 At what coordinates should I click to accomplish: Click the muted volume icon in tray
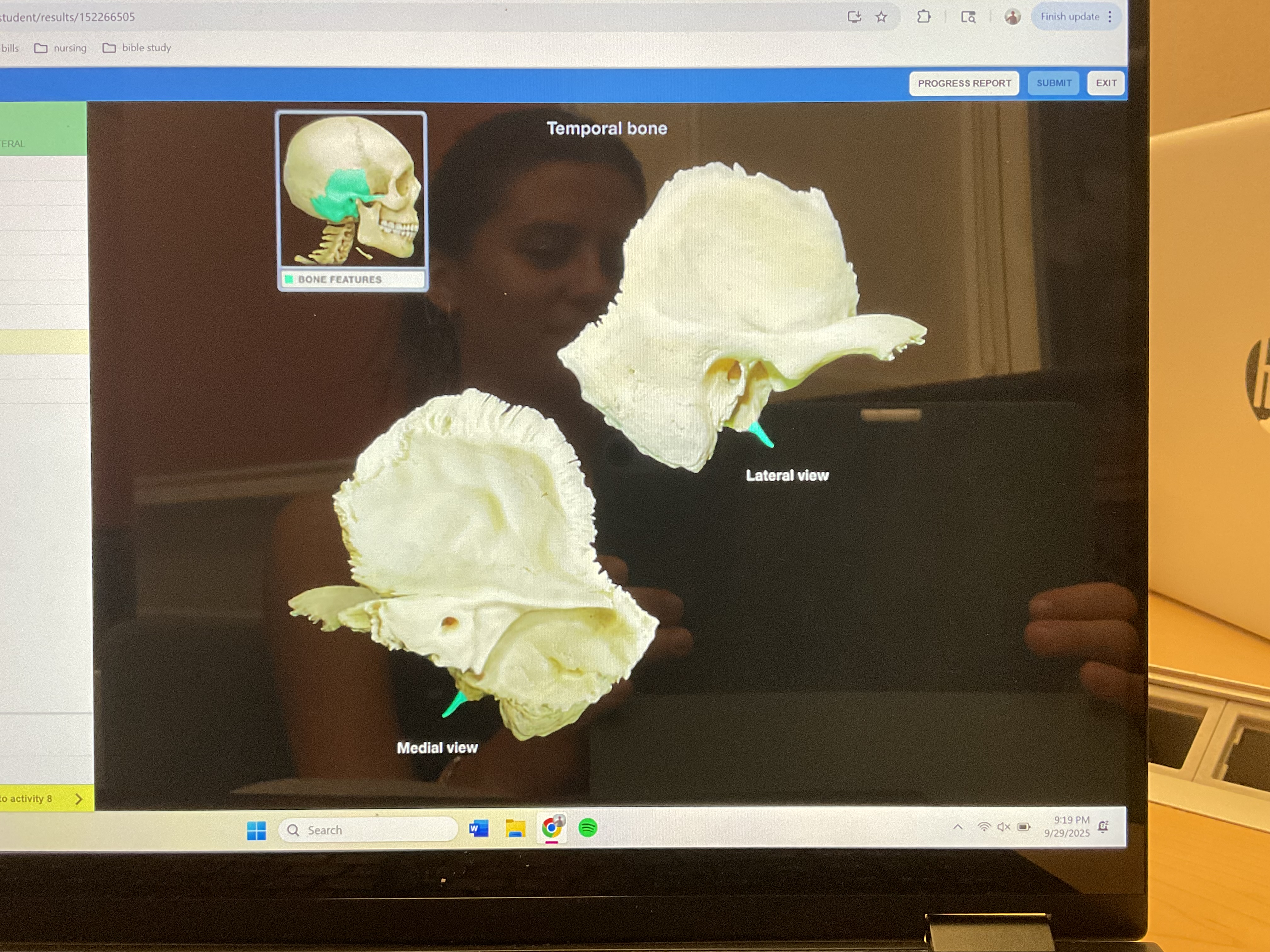pyautogui.click(x=1003, y=827)
